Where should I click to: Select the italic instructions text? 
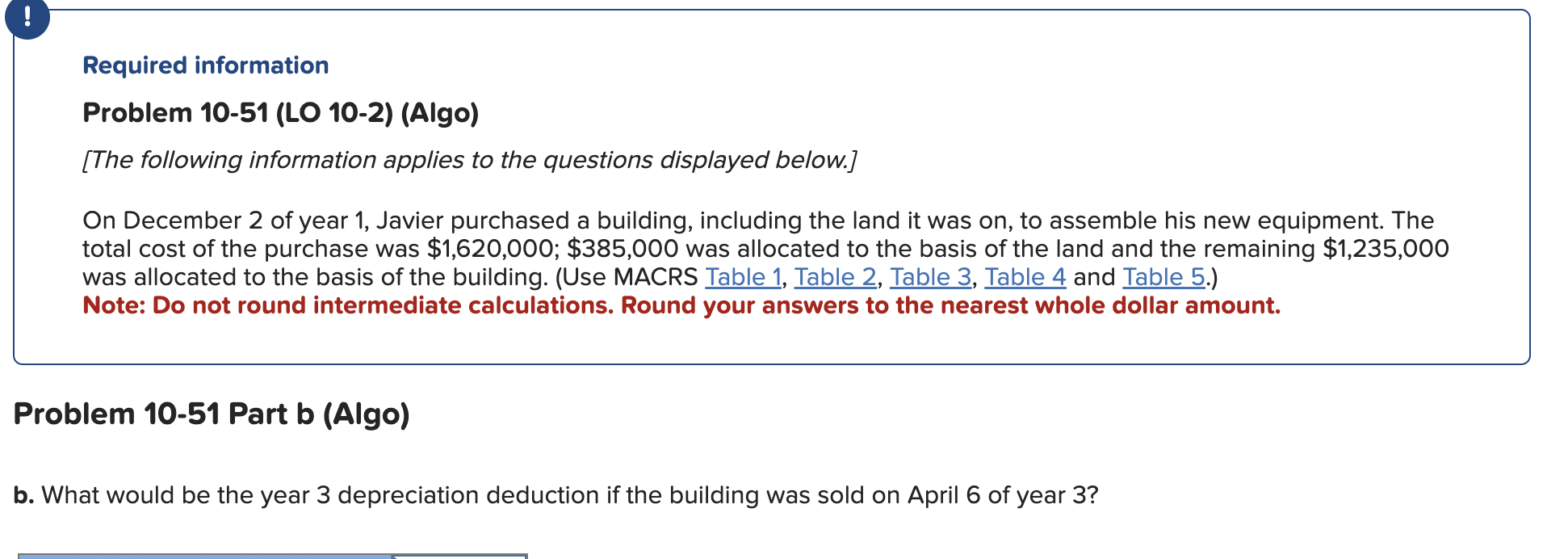point(469,160)
